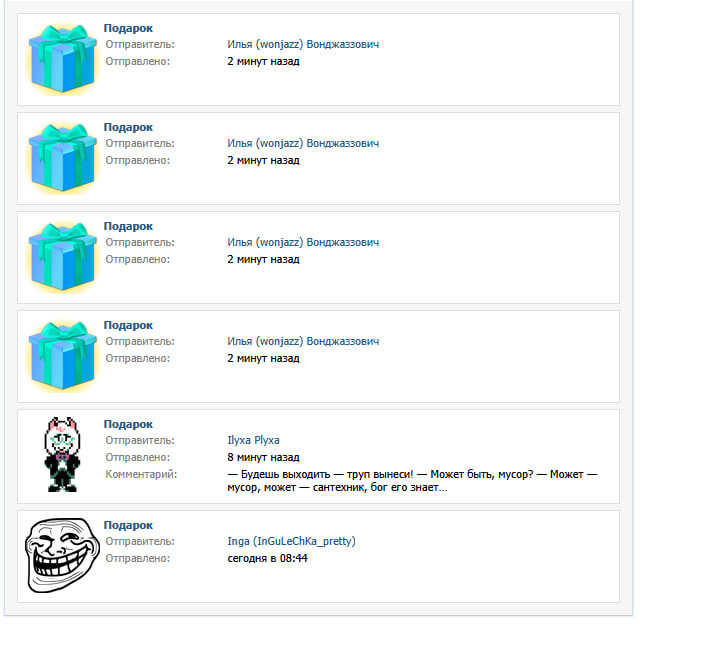Open the fourth gift's 'Подарок' title link
Screen dimensions: 727x667
click(128, 325)
